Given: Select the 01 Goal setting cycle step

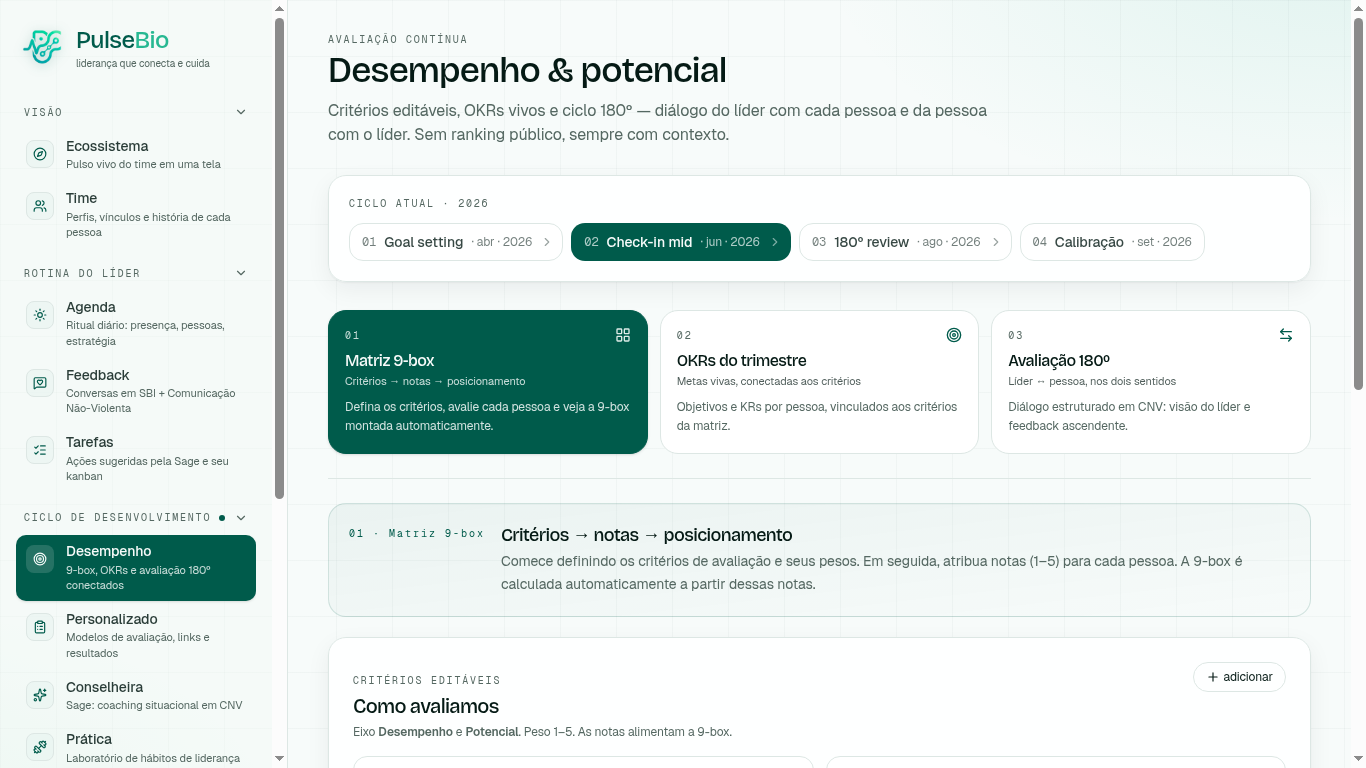Looking at the screenshot, I should 456,242.
